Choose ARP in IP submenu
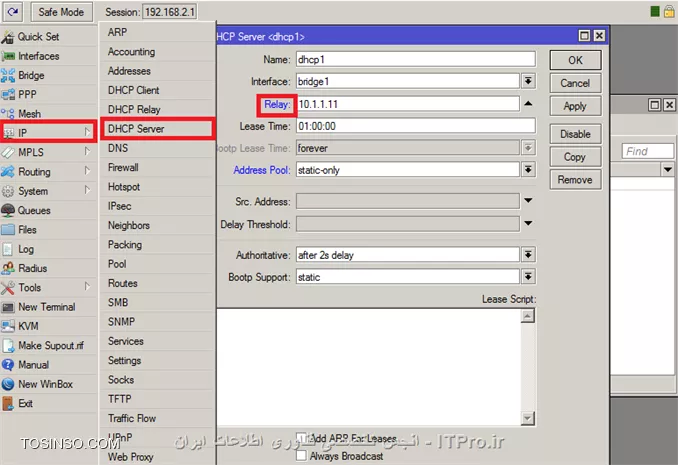The image size is (678, 465). [158, 32]
